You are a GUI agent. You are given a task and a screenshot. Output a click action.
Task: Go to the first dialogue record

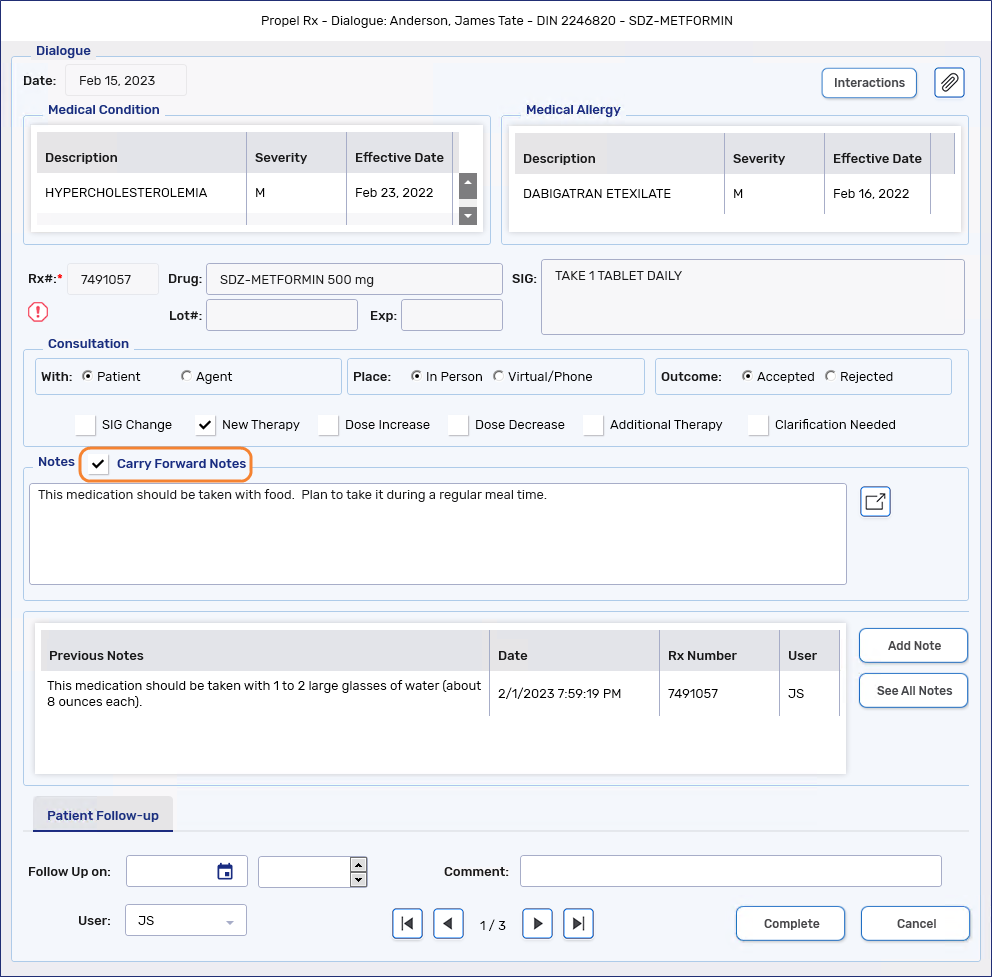click(407, 923)
